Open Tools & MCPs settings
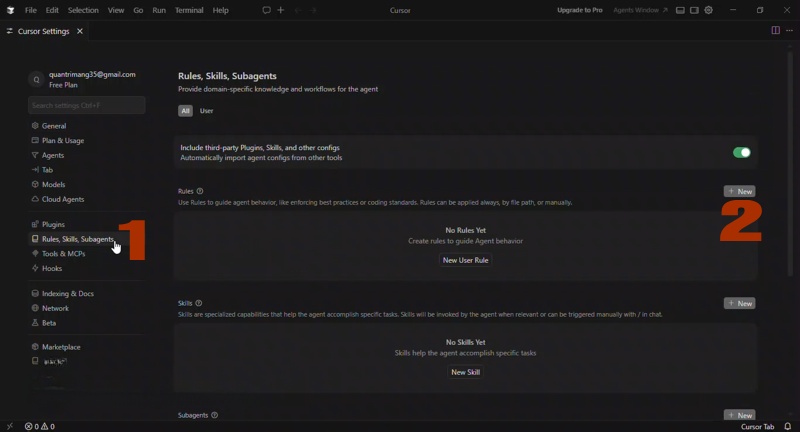800x432 pixels. coord(63,254)
